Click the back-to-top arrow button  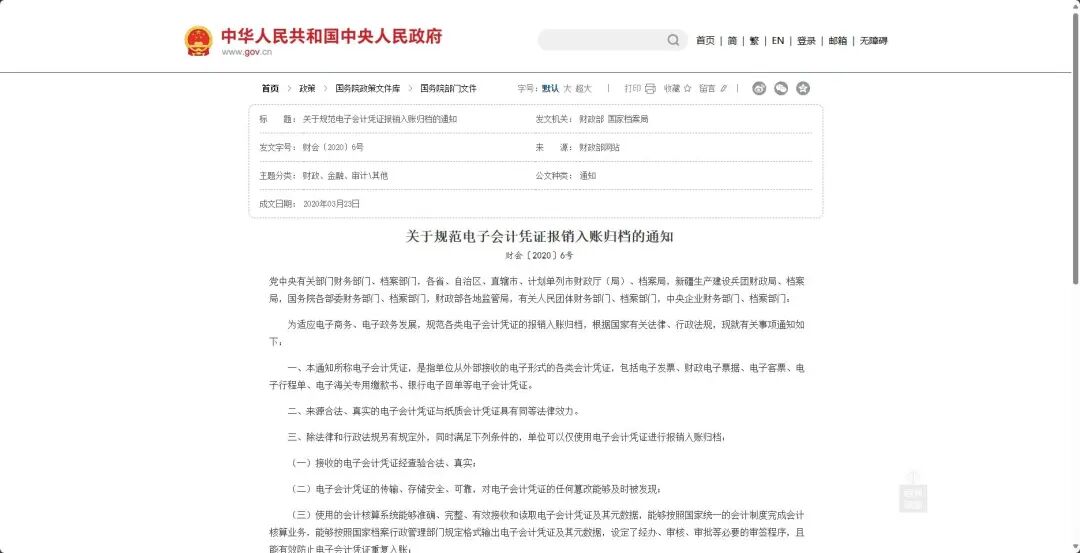click(913, 492)
